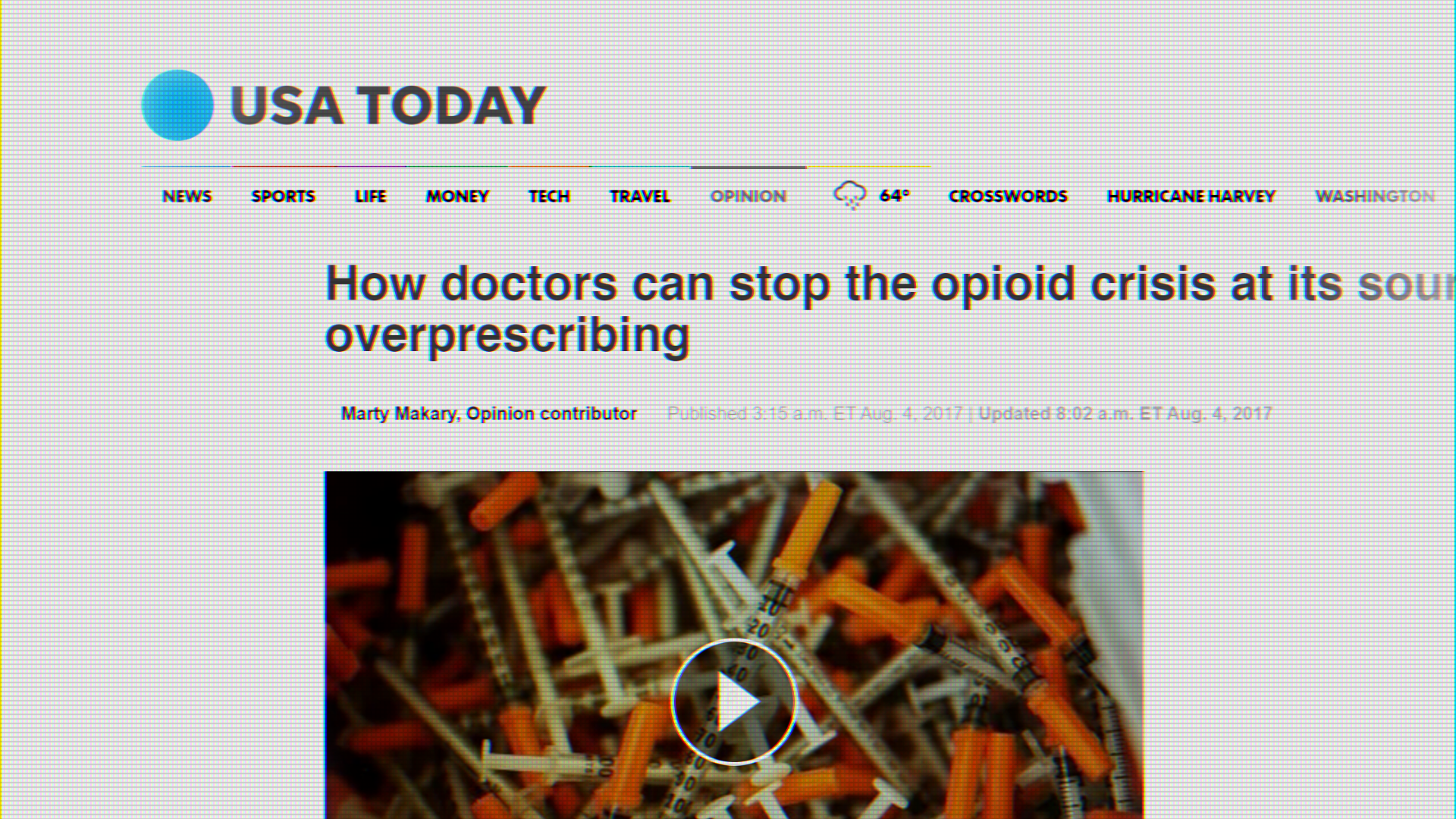Click the Updated 8:02 a.m. timestamp
This screenshot has width=1456, height=819.
(1125, 414)
